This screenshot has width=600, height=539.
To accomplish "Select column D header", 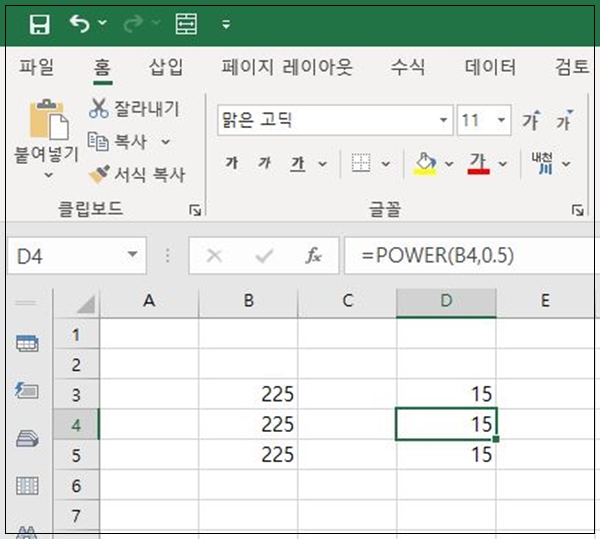I will tap(446, 301).
